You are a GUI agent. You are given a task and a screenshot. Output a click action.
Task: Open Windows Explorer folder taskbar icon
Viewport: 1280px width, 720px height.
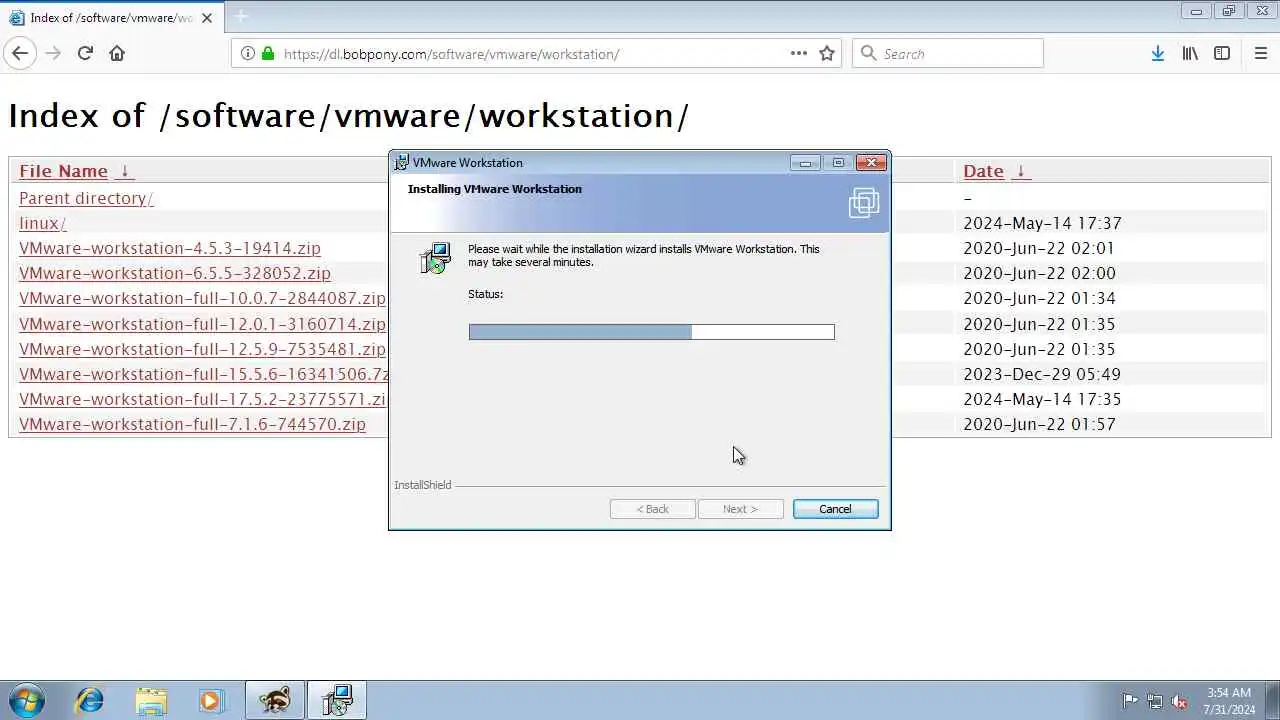pyautogui.click(x=151, y=700)
